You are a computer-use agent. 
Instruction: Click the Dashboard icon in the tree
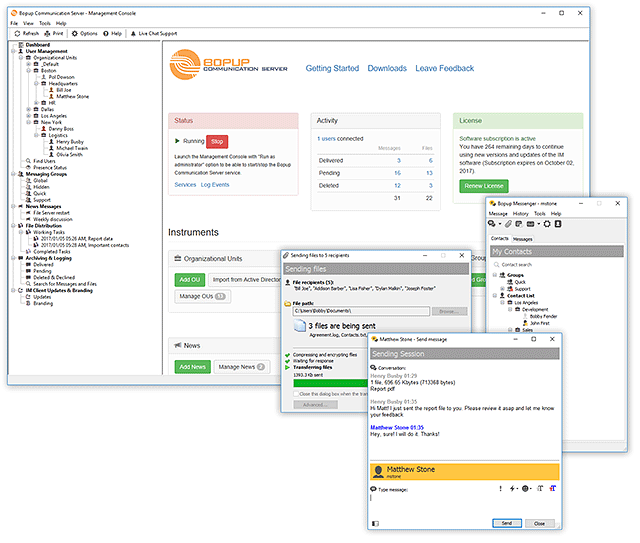[x=21, y=45]
